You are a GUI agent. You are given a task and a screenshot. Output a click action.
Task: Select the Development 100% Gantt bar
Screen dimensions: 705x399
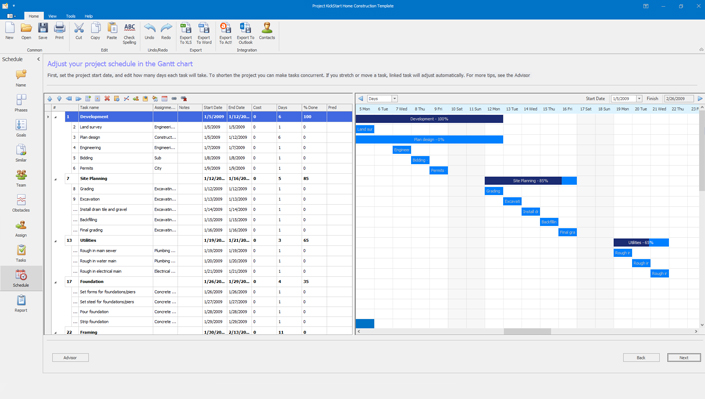coord(429,119)
